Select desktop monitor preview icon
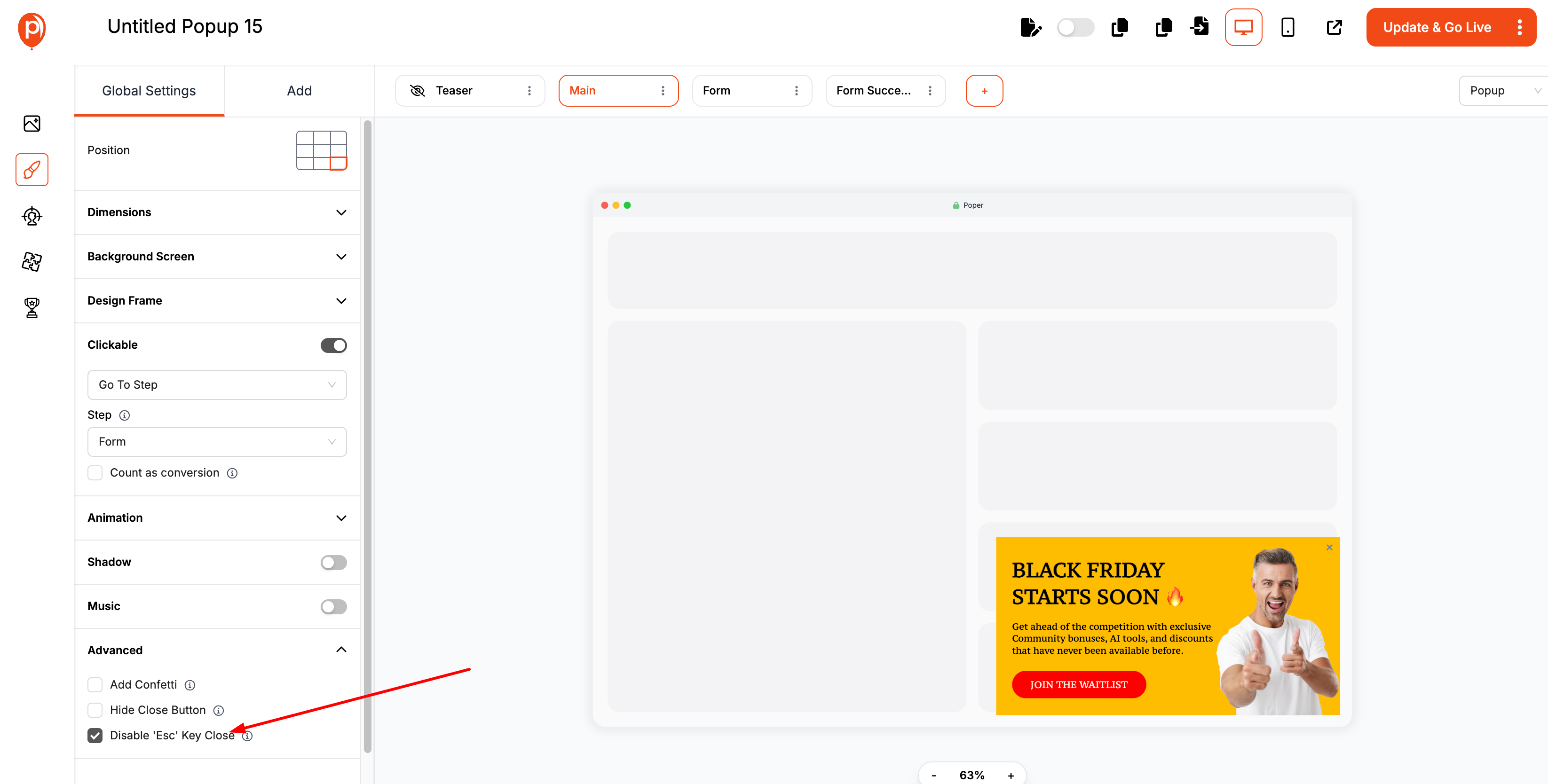 tap(1243, 28)
